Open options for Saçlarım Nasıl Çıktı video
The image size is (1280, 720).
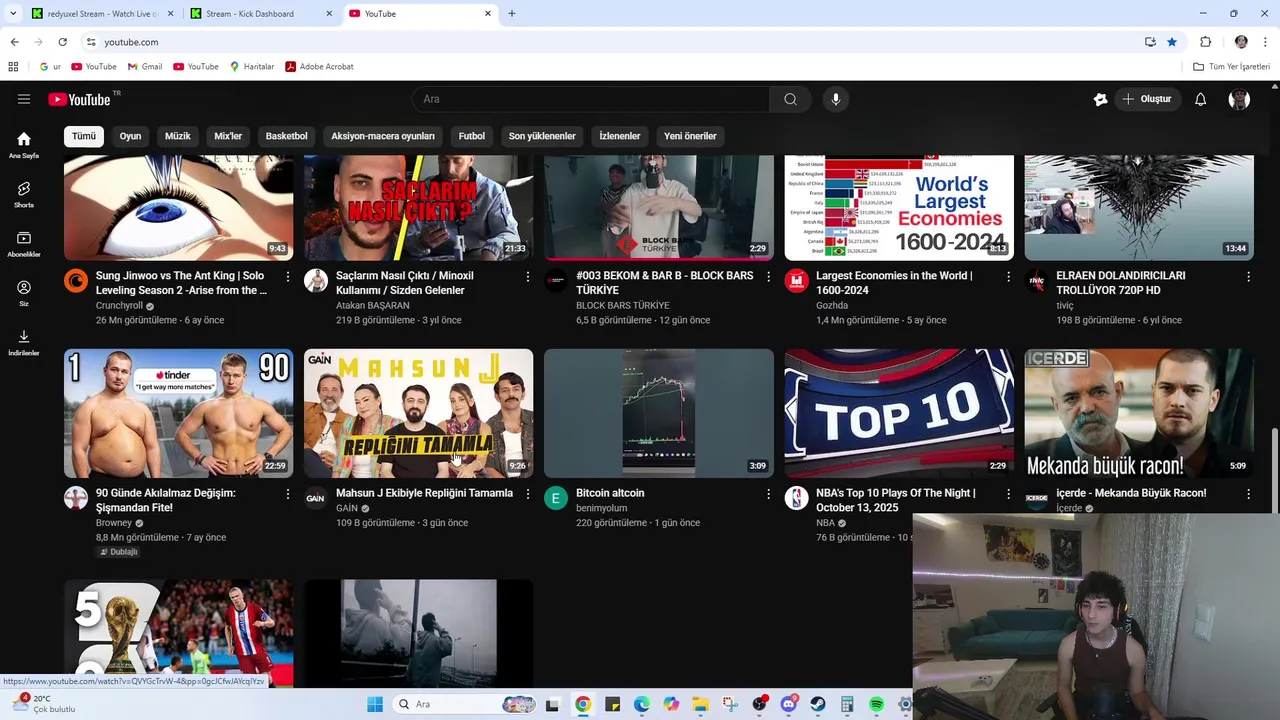[528, 276]
